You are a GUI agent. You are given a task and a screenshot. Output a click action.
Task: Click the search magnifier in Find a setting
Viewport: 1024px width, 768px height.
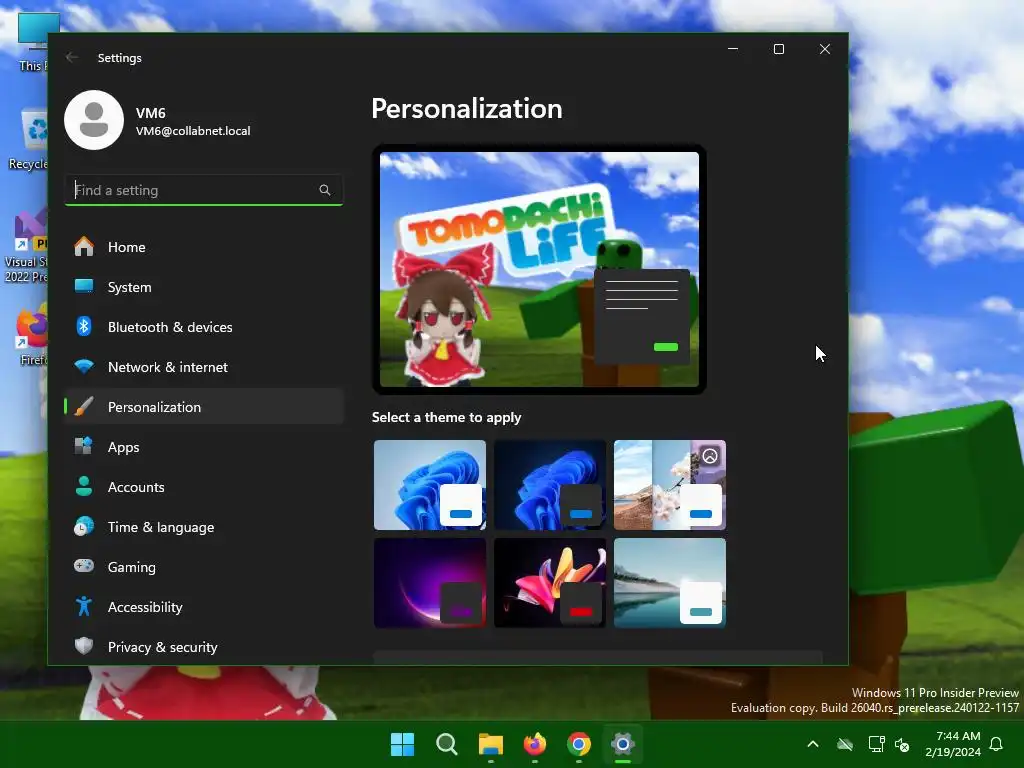pos(325,190)
